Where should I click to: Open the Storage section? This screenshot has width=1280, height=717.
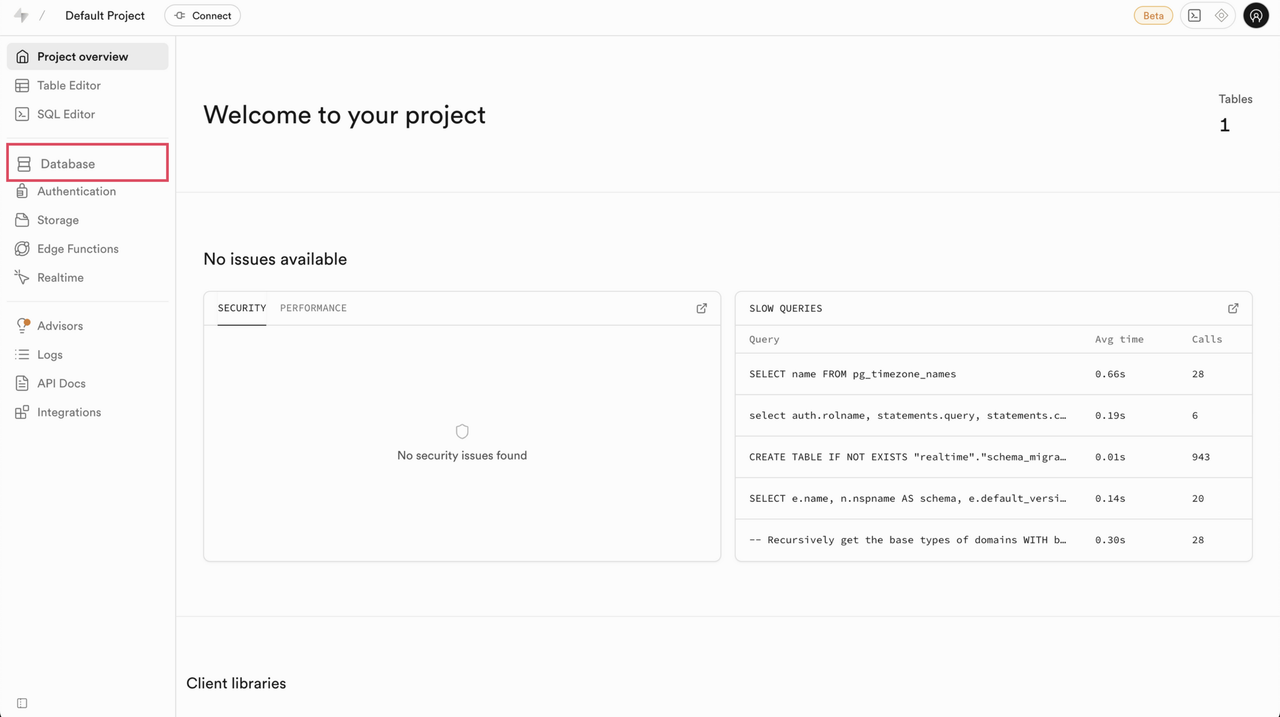[x=58, y=220]
